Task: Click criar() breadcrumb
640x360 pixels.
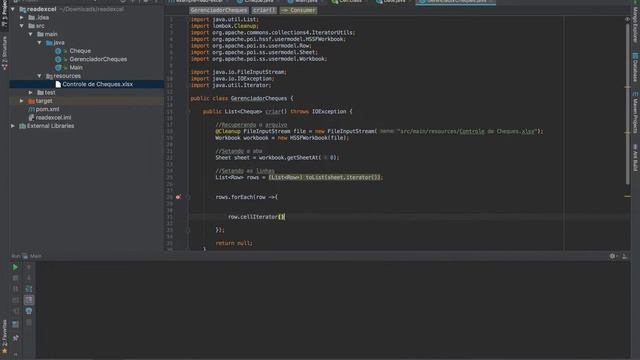Action: (264, 10)
